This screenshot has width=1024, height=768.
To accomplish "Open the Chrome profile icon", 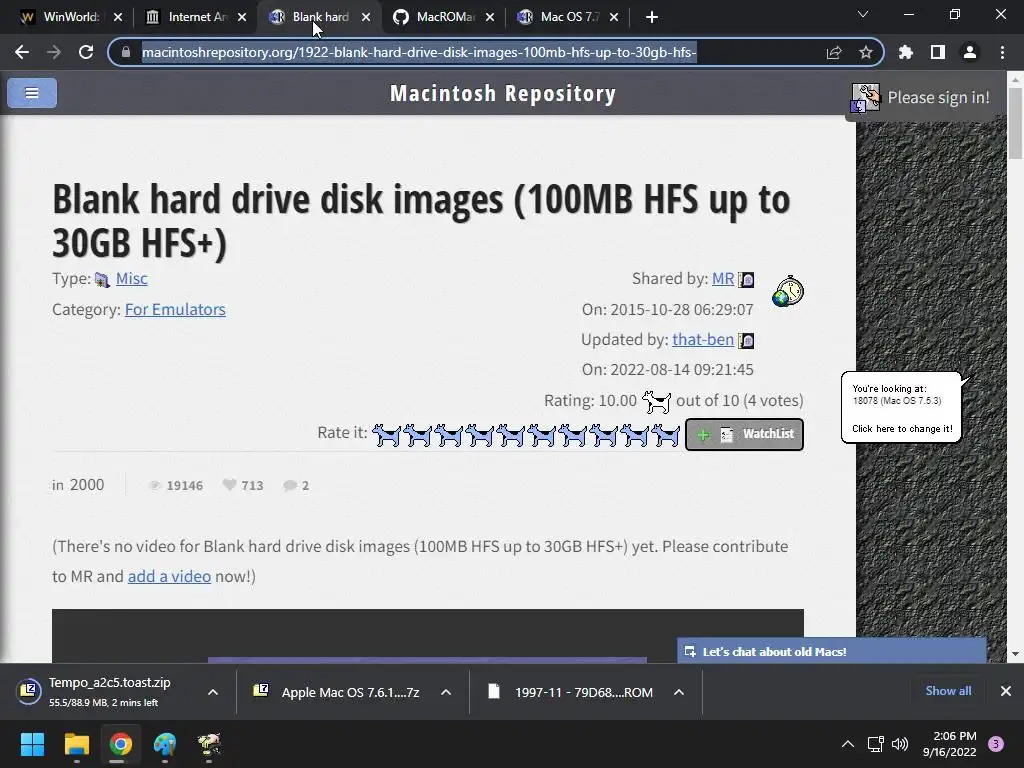I will click(x=970, y=52).
